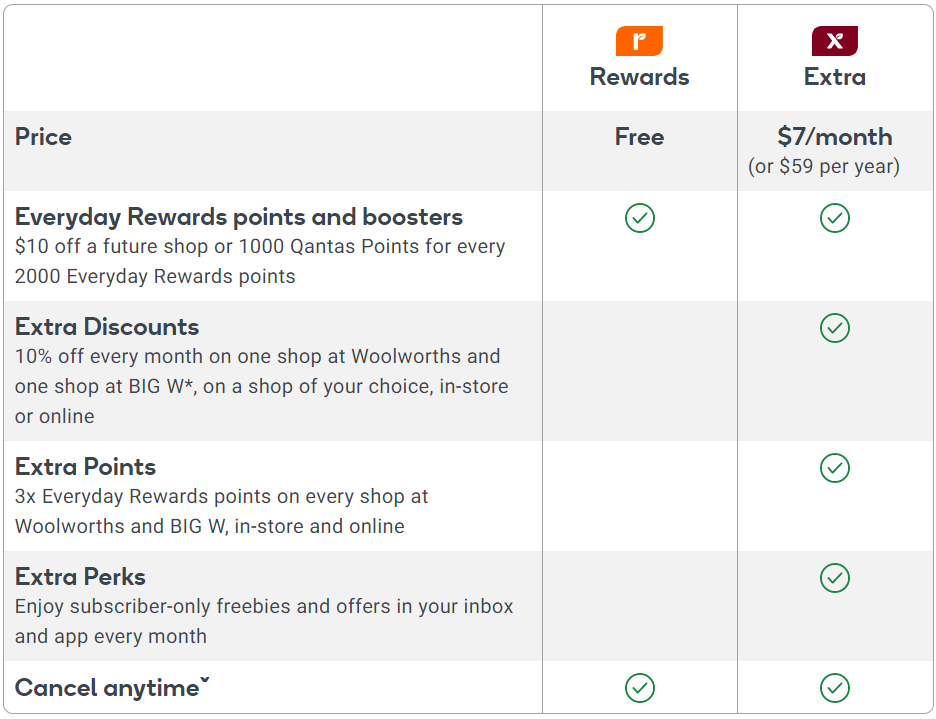Click the Cancel anytime footnote marker
This screenshot has width=936, height=719.
205,680
